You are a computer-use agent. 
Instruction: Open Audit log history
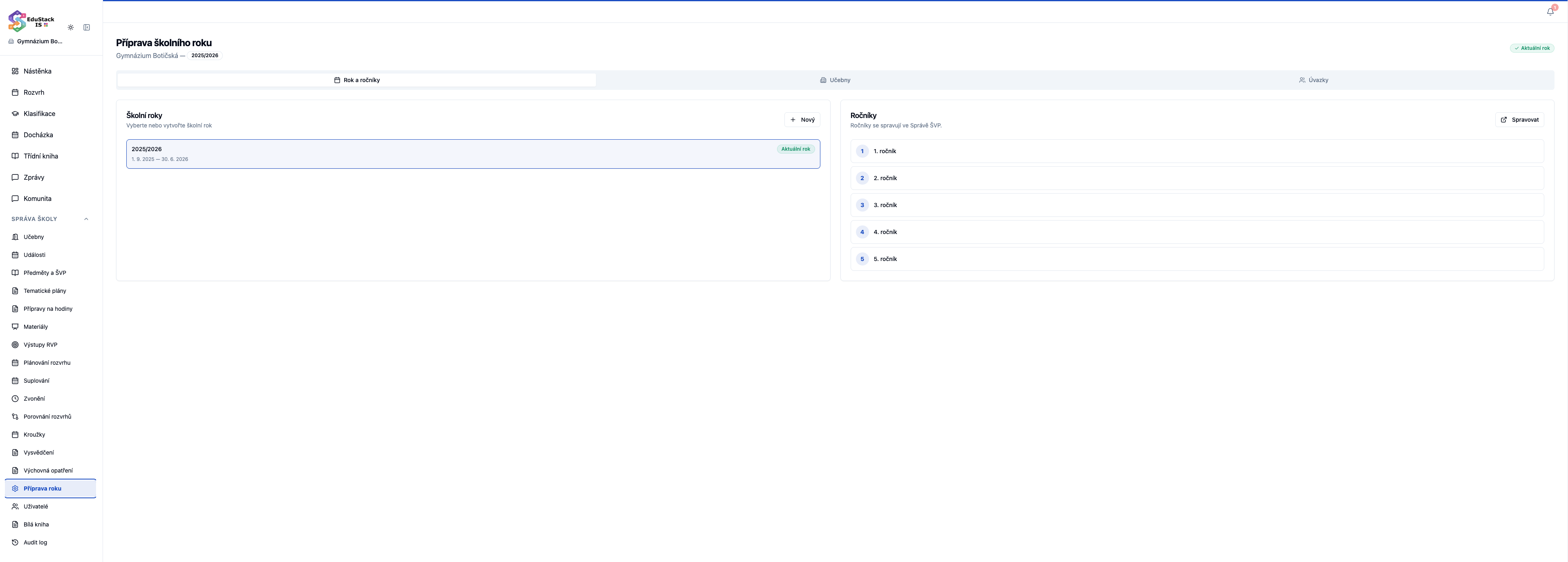(51, 542)
